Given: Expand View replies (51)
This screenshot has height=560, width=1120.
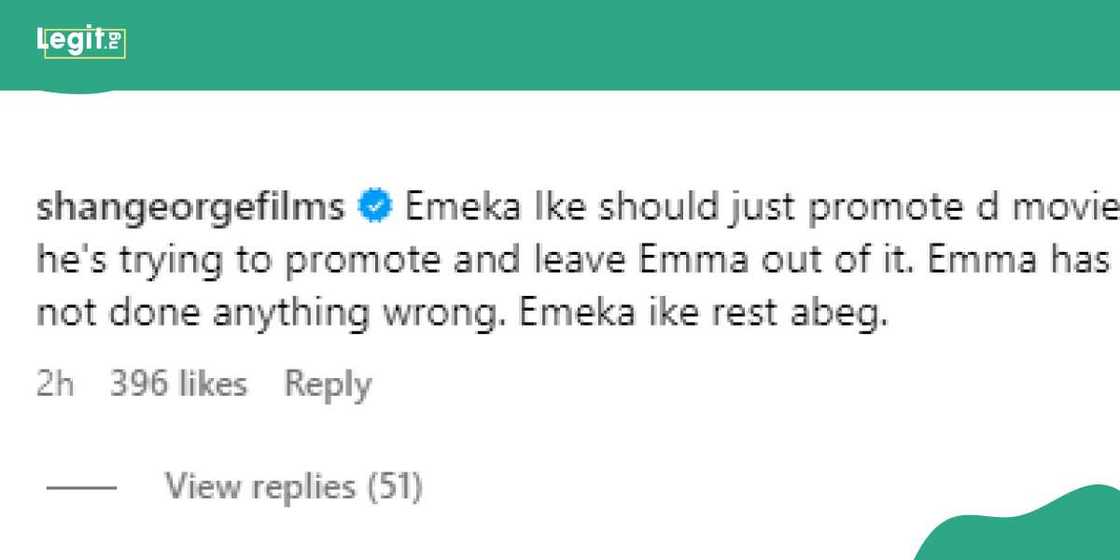Looking at the screenshot, I should 293,487.
